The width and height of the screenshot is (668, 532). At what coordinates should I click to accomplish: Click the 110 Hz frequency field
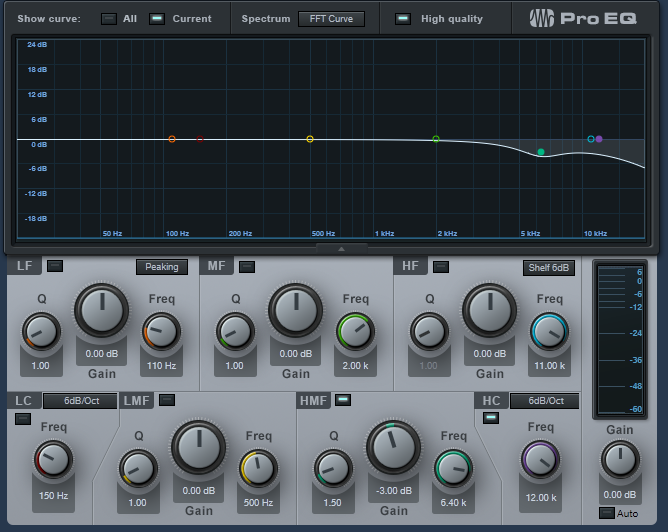coord(161,366)
